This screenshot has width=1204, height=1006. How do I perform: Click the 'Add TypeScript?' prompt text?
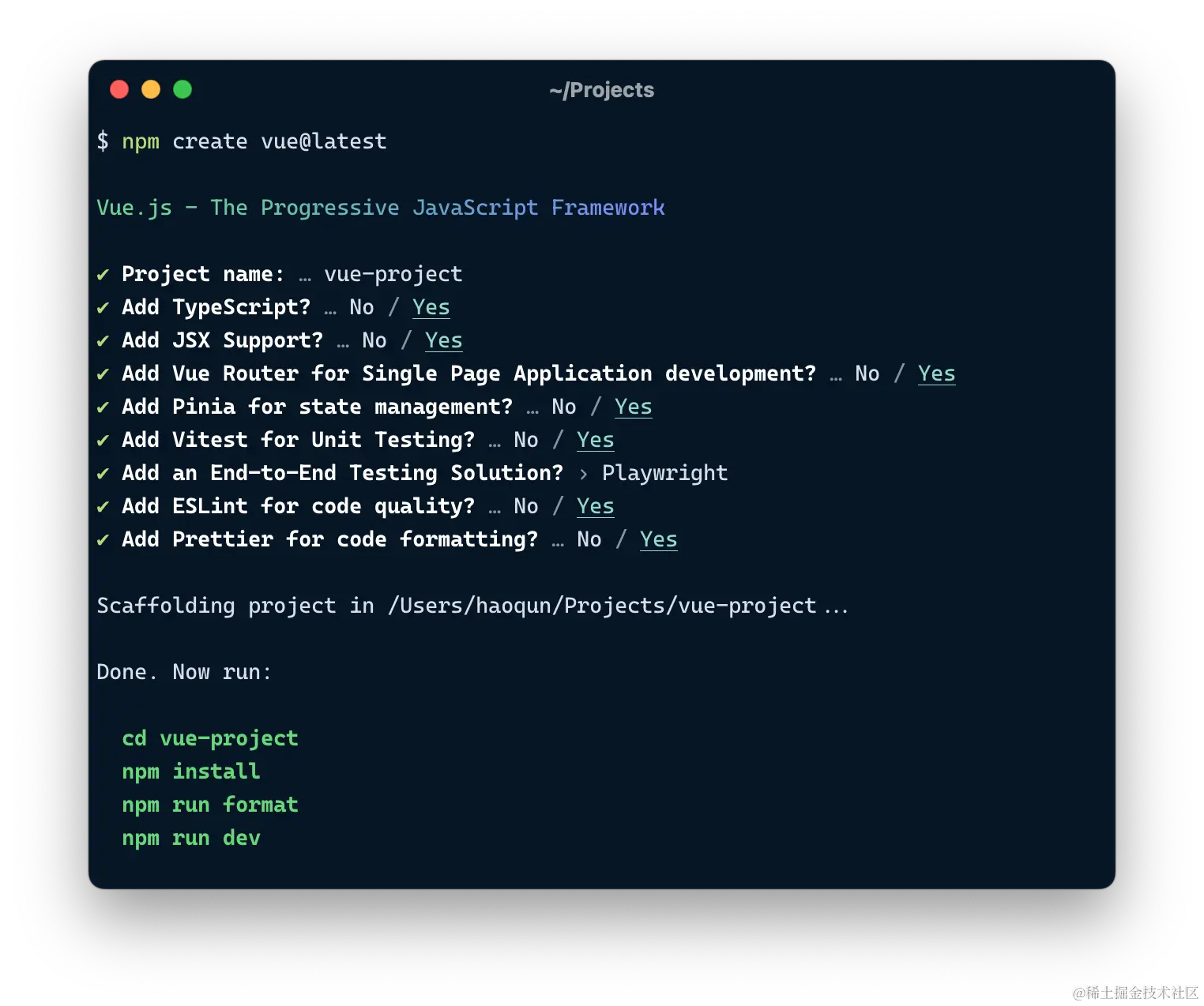216,307
